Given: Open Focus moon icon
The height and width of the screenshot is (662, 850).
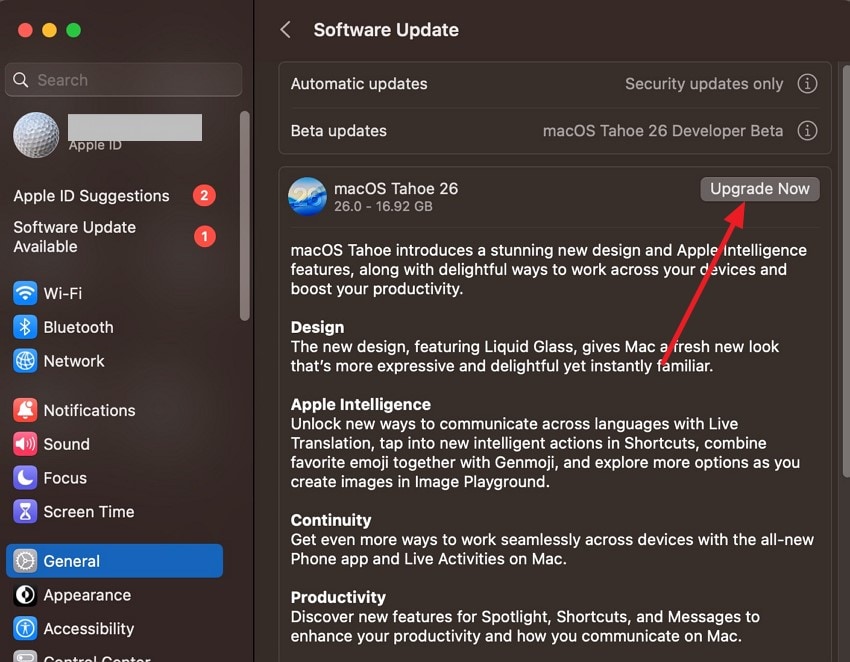Looking at the screenshot, I should point(25,478).
